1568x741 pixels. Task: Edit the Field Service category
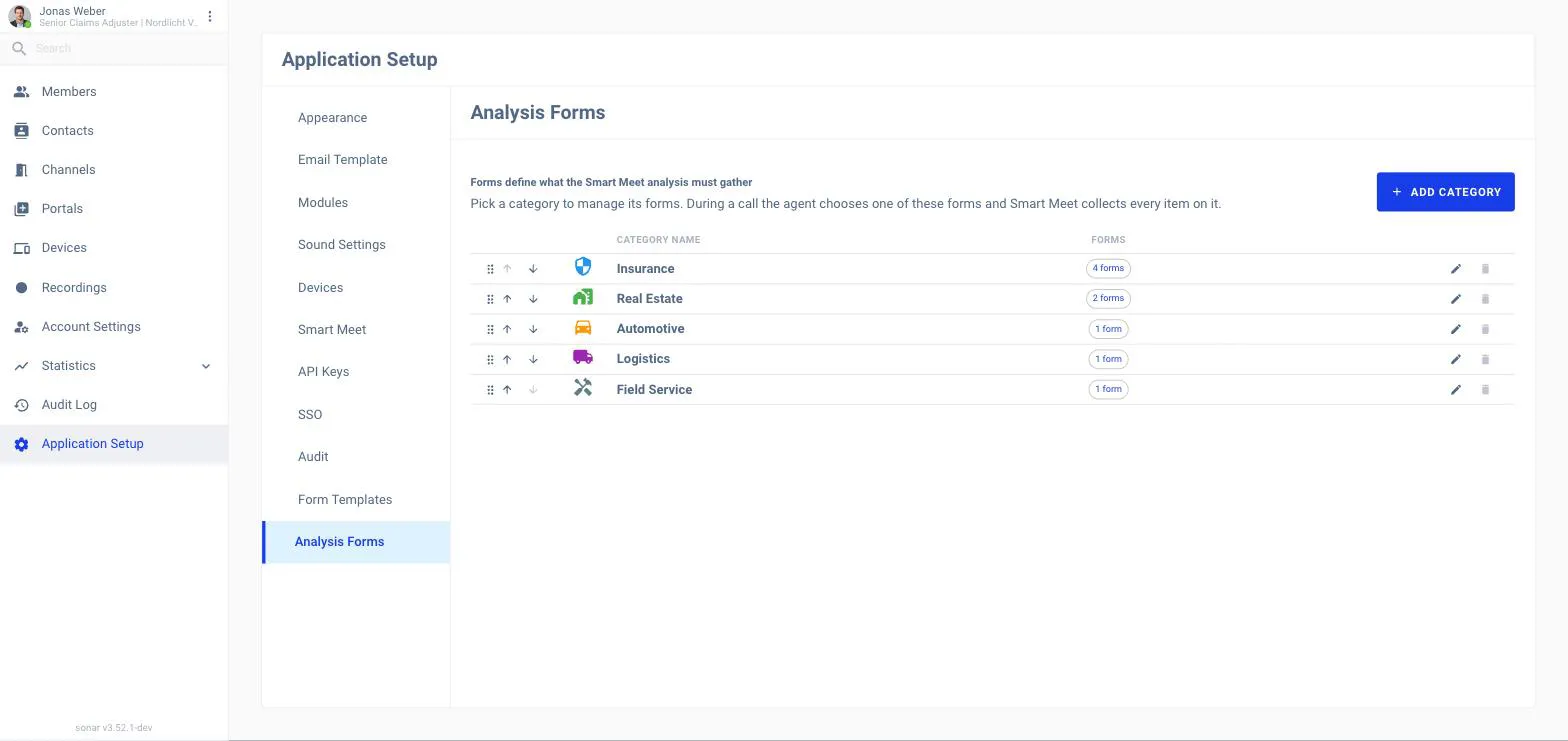[x=1456, y=389]
